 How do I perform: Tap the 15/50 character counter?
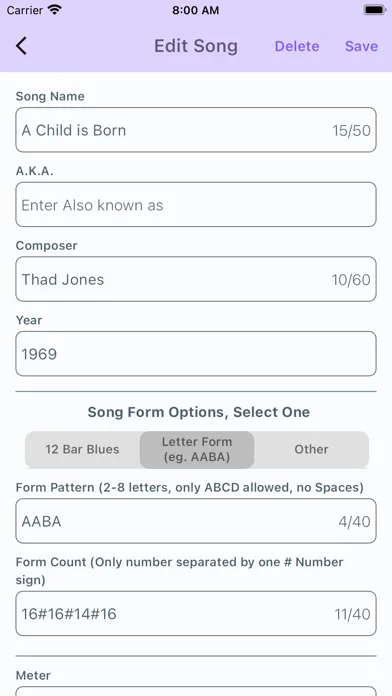(x=351, y=130)
